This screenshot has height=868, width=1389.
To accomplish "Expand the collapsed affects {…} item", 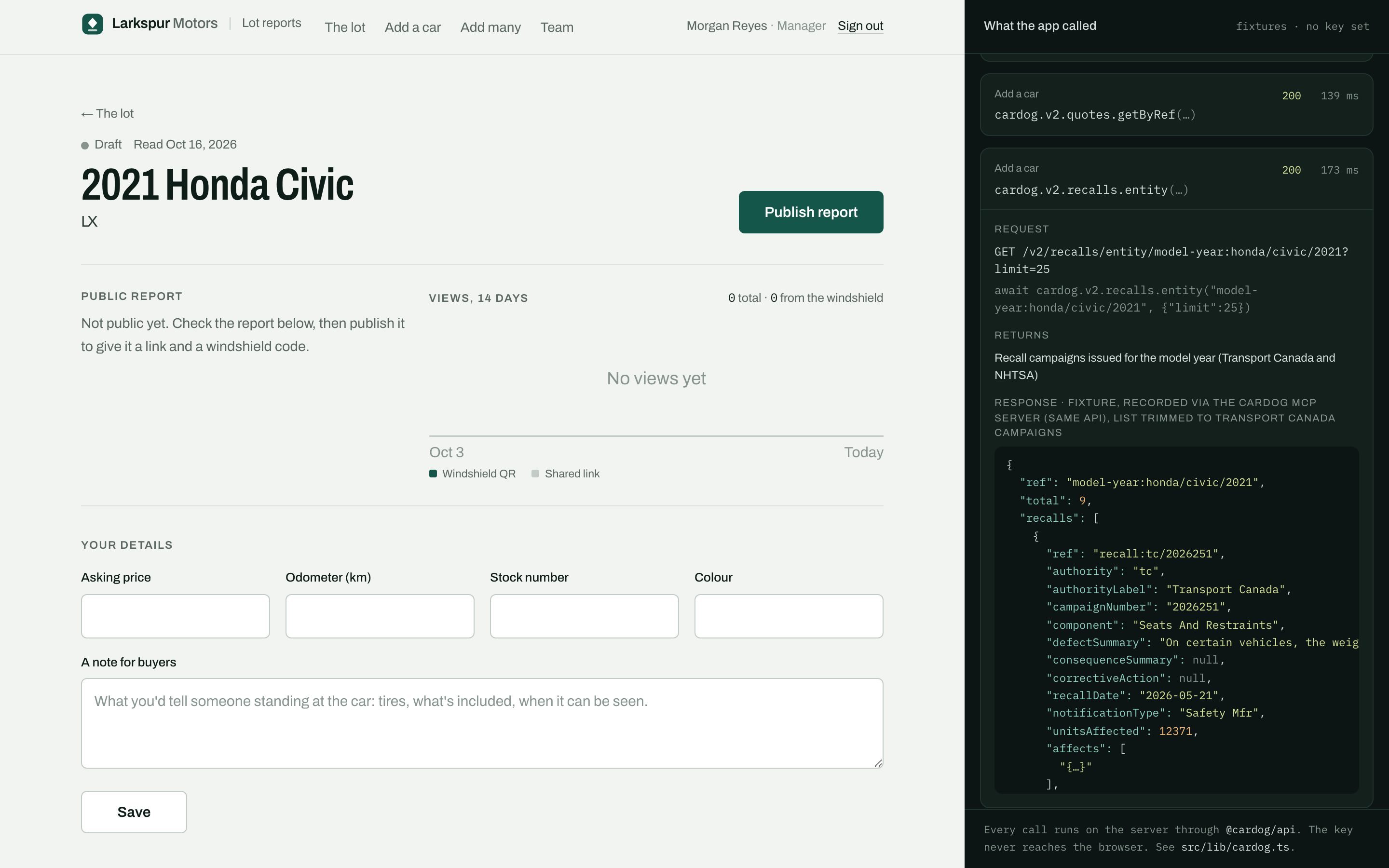I will [x=1076, y=766].
